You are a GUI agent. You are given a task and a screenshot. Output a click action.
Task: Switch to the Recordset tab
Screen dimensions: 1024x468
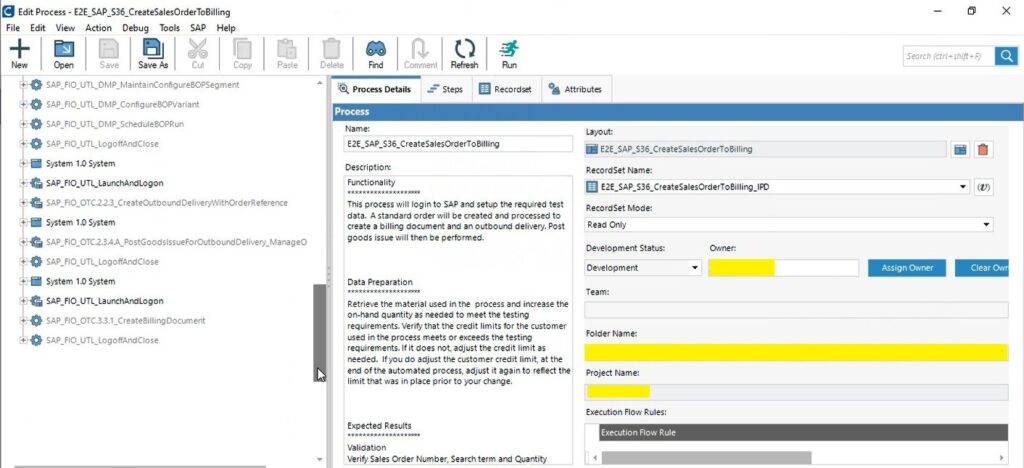(505, 89)
